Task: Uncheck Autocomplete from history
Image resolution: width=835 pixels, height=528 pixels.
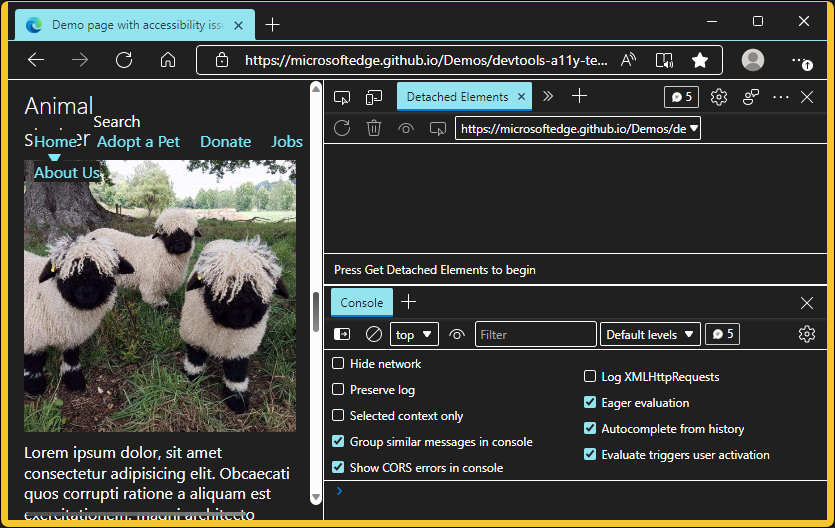Action: click(590, 428)
